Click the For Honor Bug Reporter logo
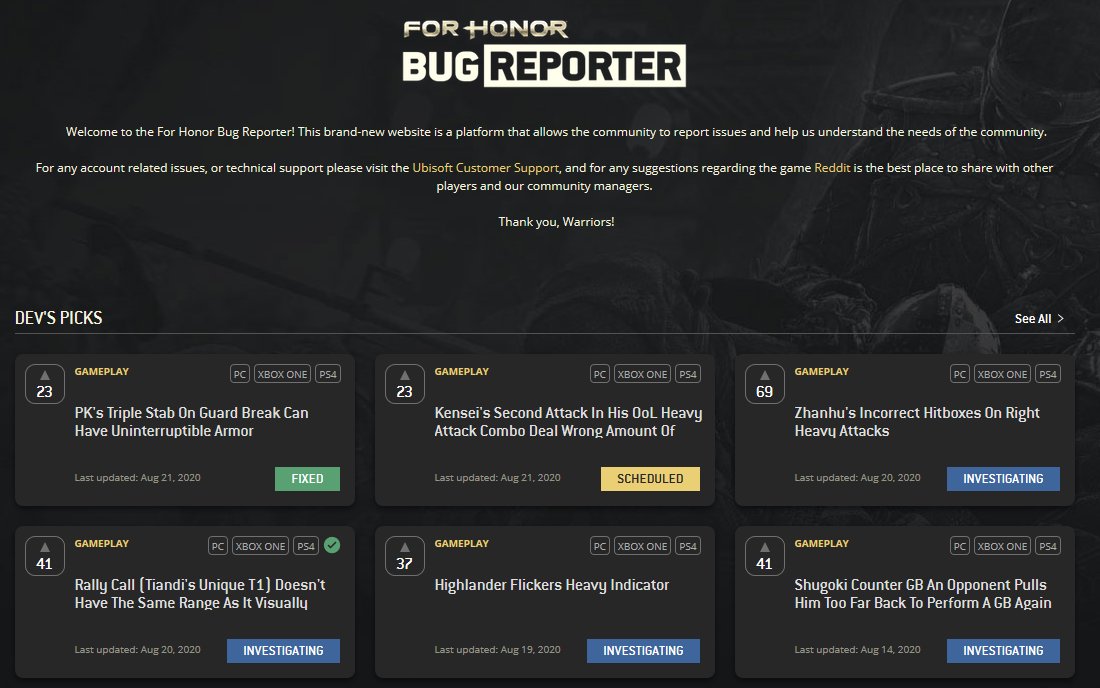The image size is (1100, 688). tap(543, 52)
